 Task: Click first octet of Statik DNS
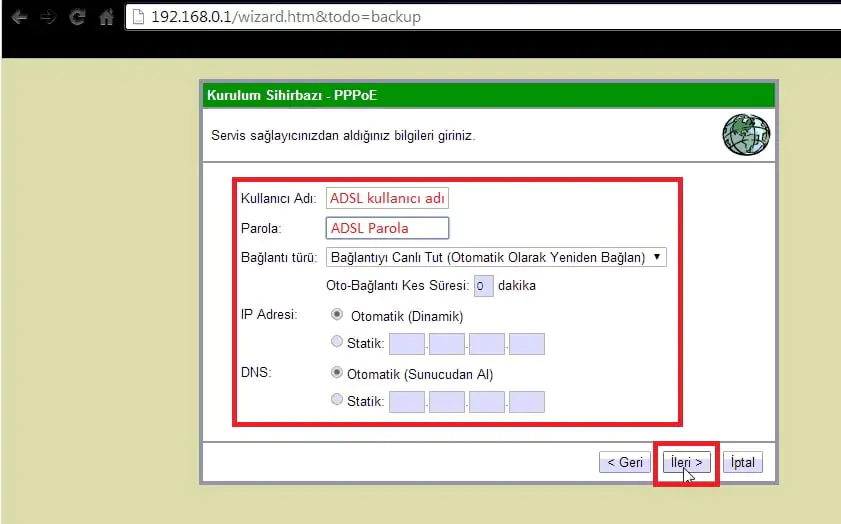click(407, 402)
